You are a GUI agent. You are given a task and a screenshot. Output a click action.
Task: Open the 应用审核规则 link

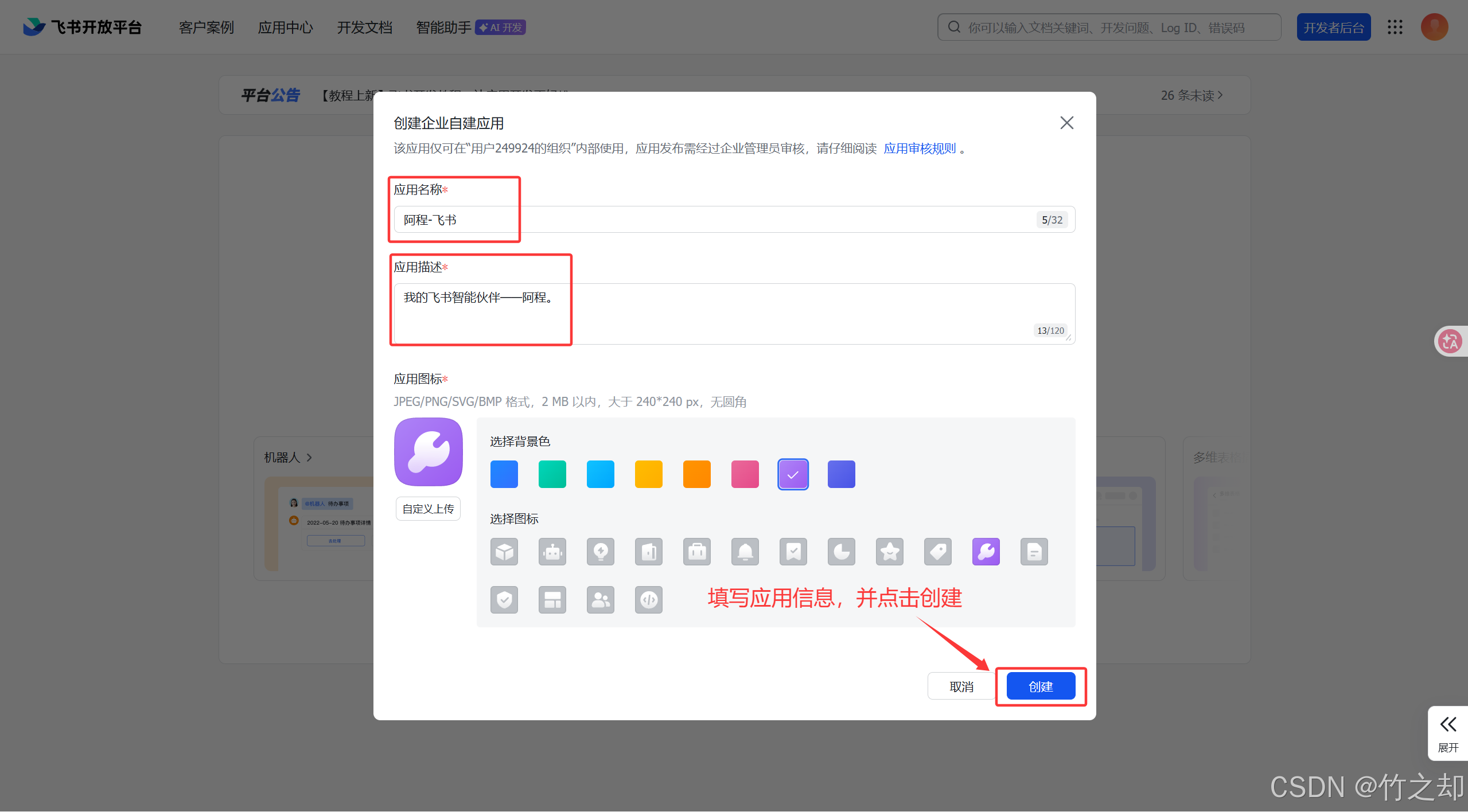(x=919, y=149)
